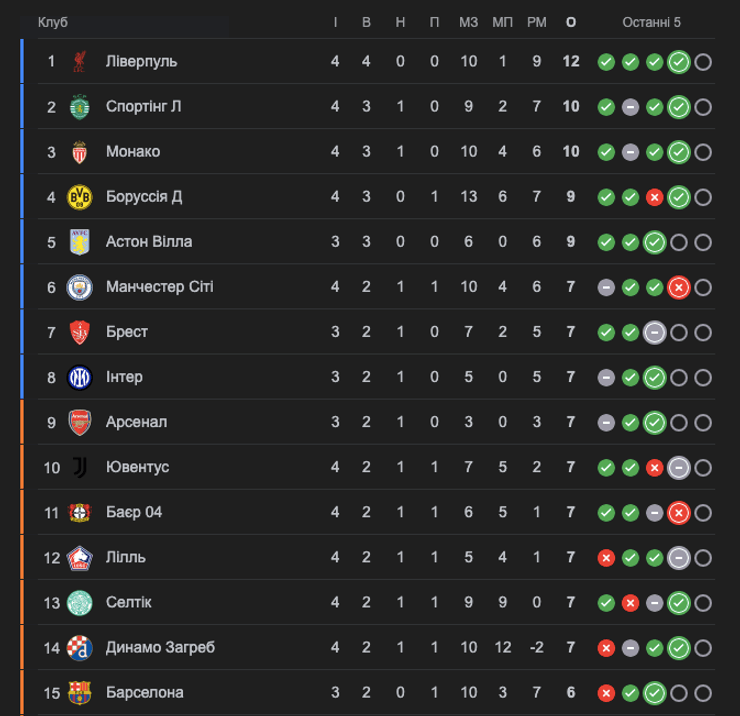Screen dimensions: 740x716
Task: Click the Aston Villa crest icon
Action: pyautogui.click(x=79, y=242)
